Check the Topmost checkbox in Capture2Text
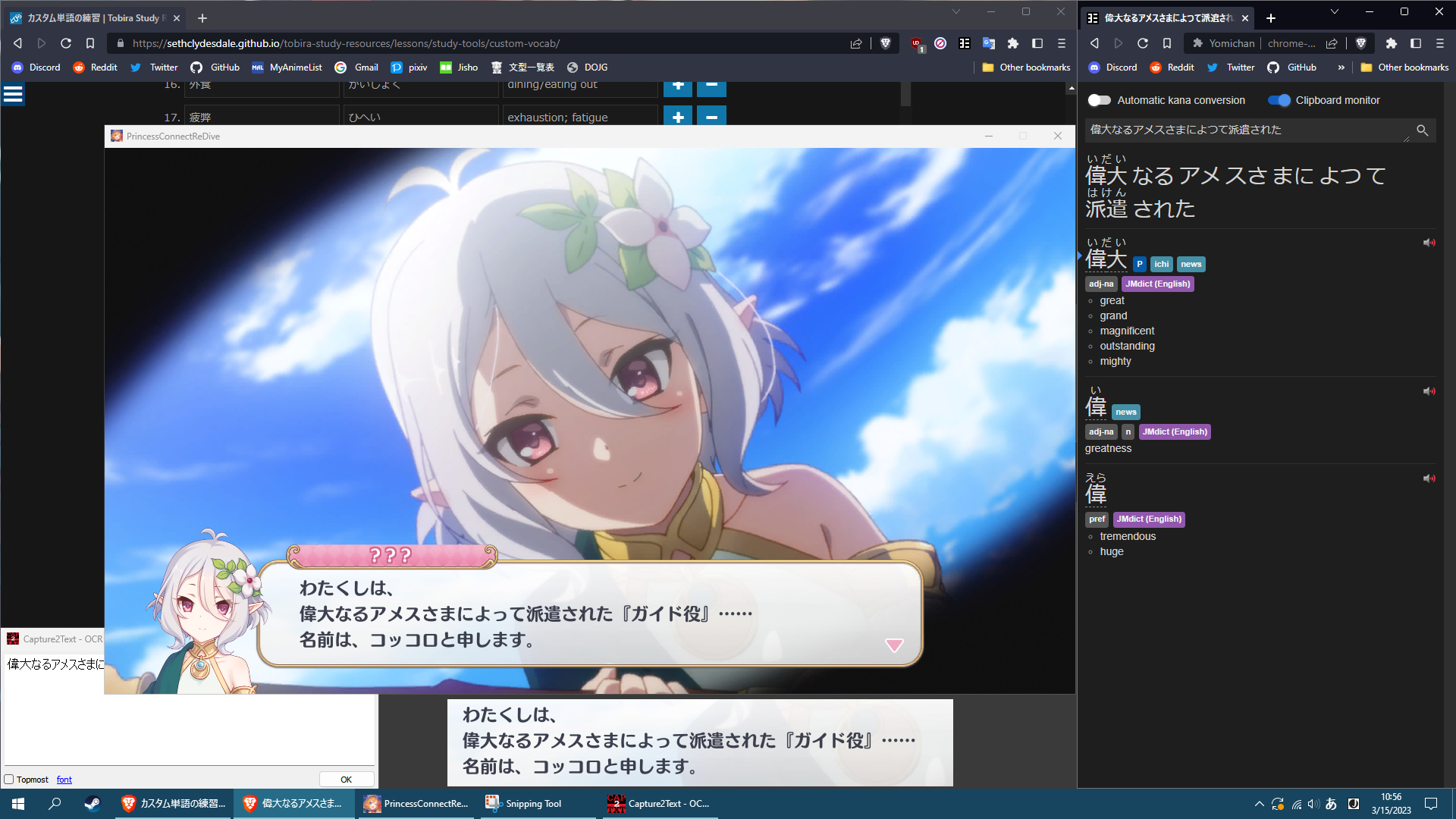 point(9,780)
